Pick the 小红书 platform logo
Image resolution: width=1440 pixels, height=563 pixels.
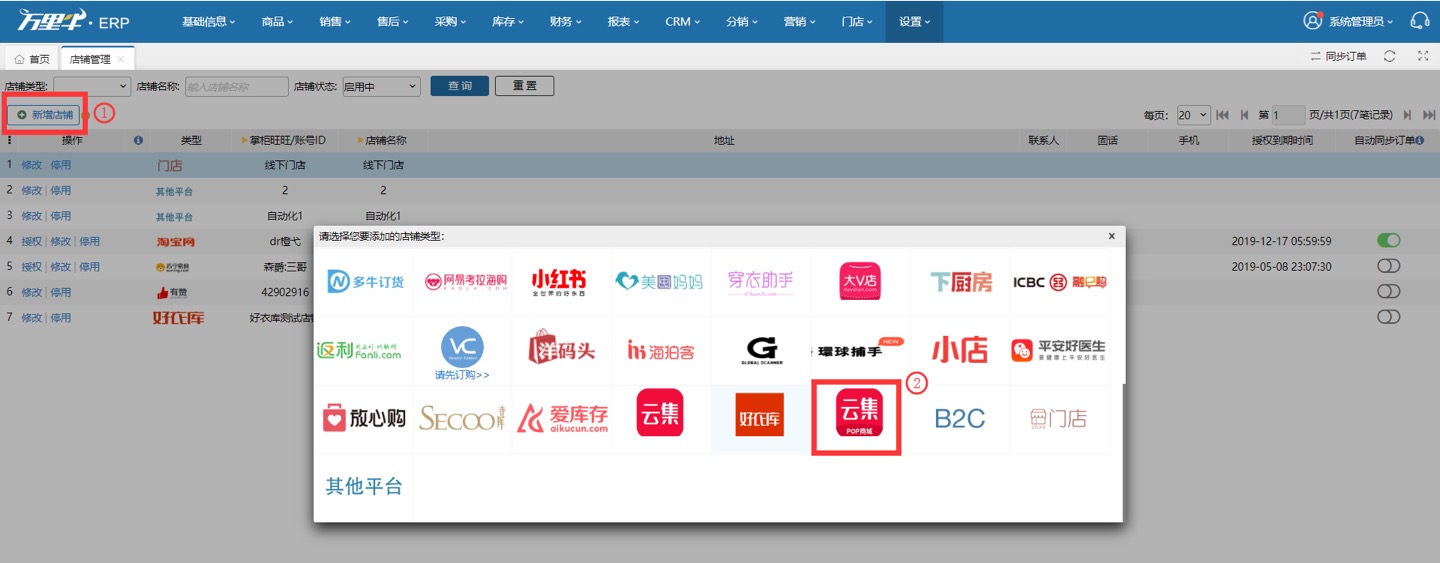[x=559, y=281]
